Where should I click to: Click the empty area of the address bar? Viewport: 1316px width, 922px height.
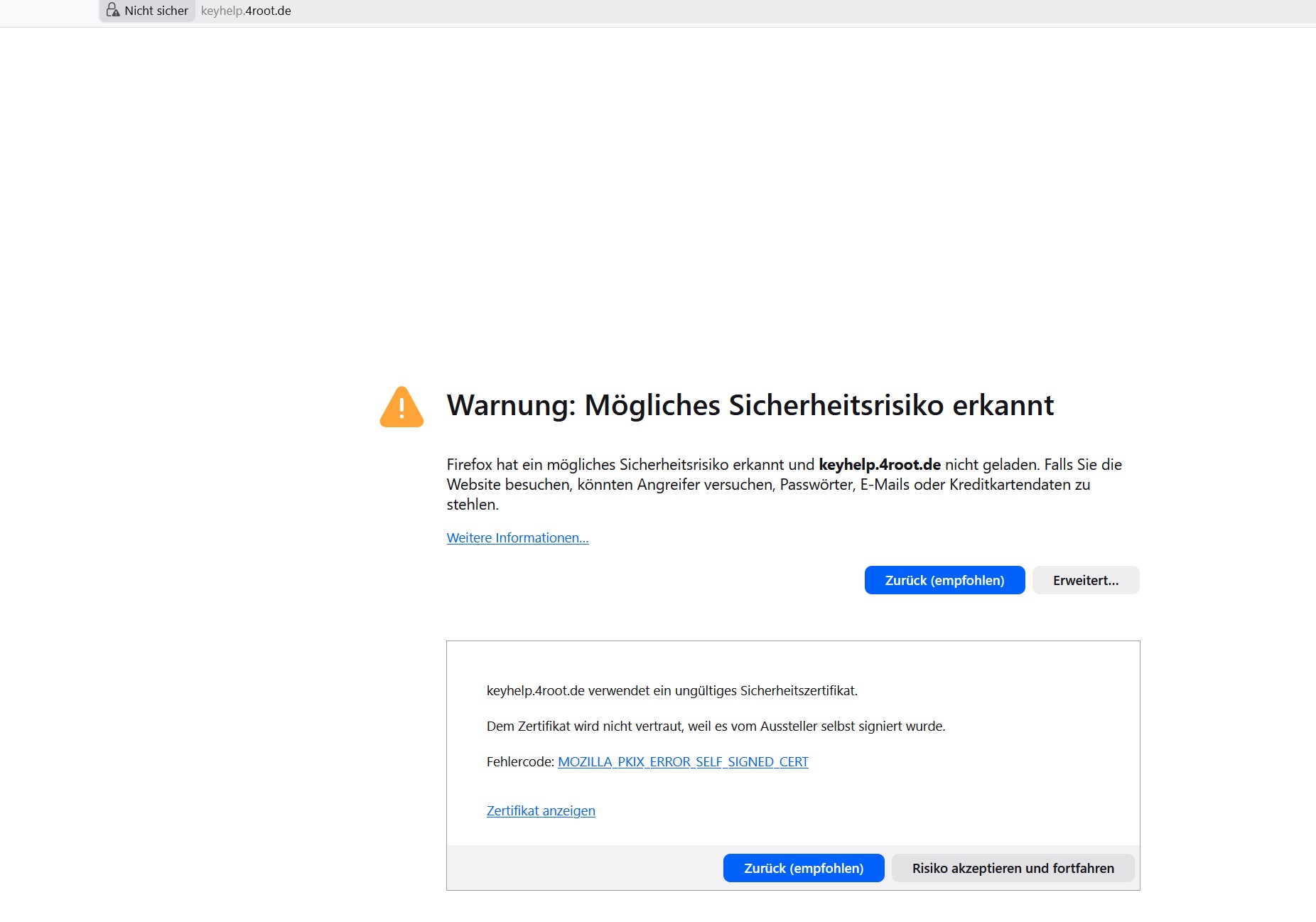pos(711,11)
